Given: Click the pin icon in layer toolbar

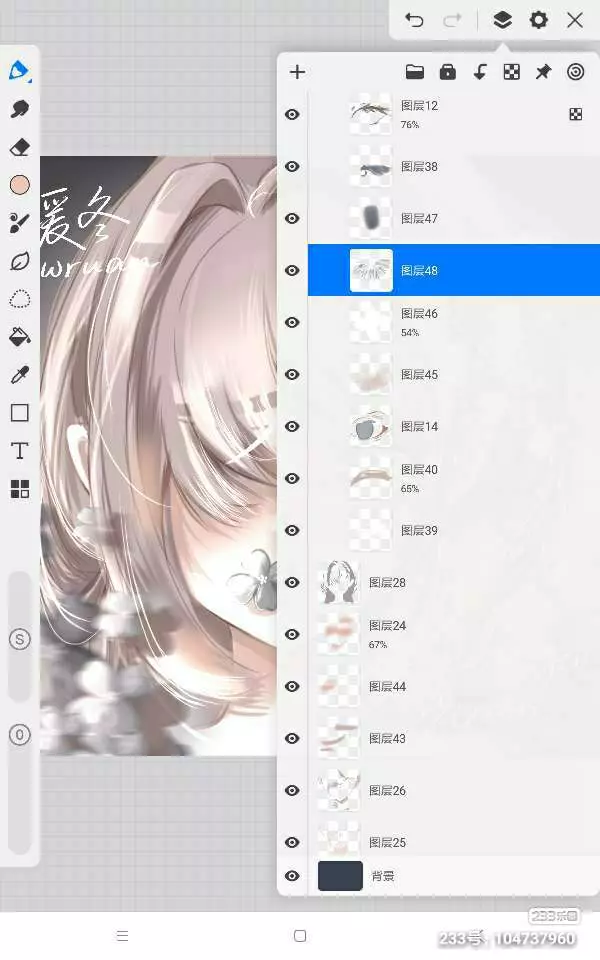Looking at the screenshot, I should (x=543, y=72).
